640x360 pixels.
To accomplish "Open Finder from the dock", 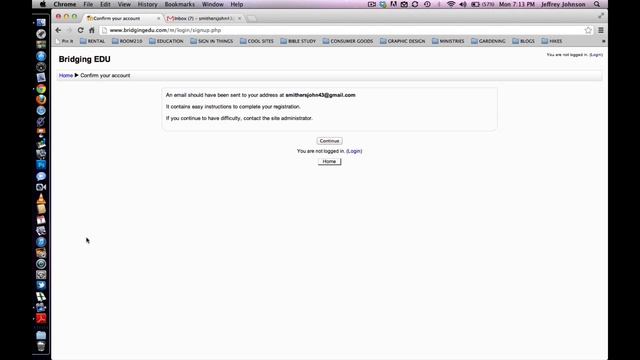I will [x=41, y=23].
